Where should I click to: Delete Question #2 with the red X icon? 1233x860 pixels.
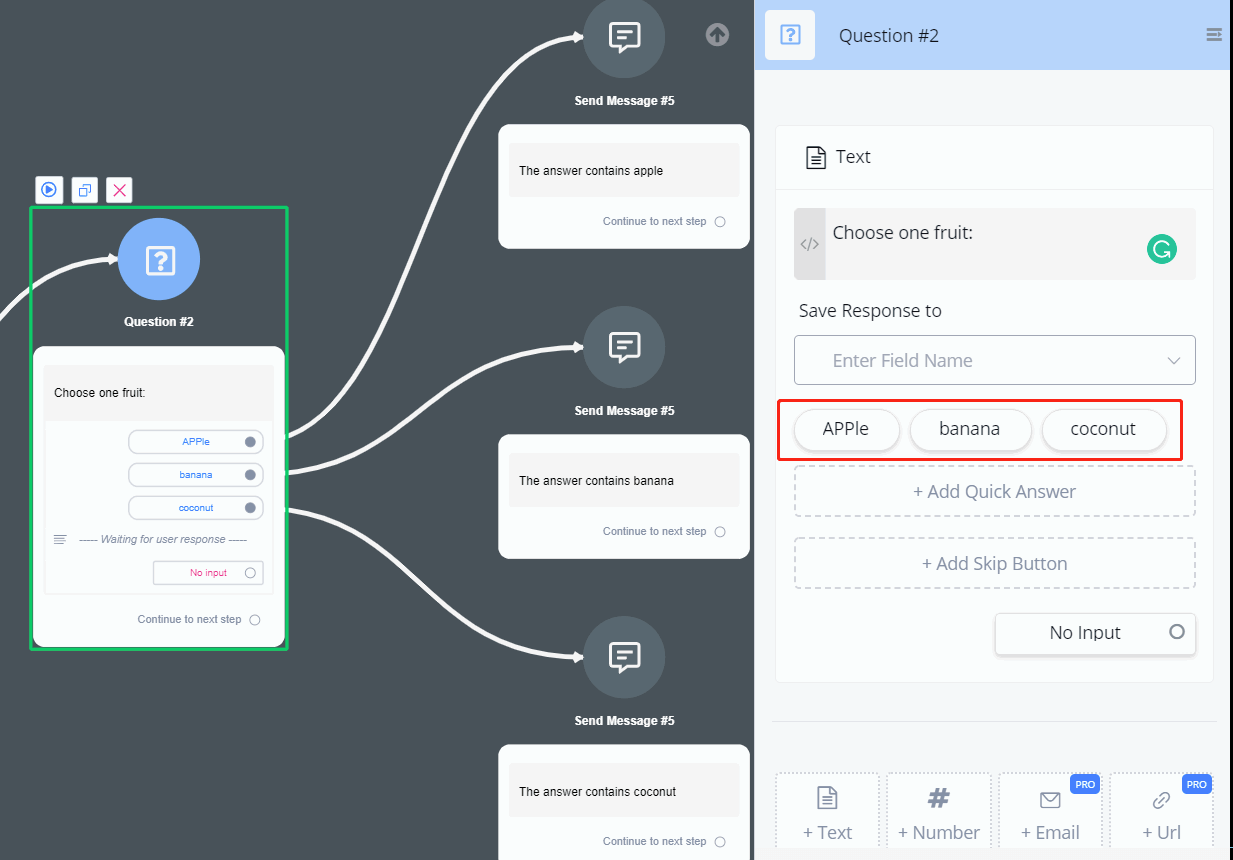[120, 190]
